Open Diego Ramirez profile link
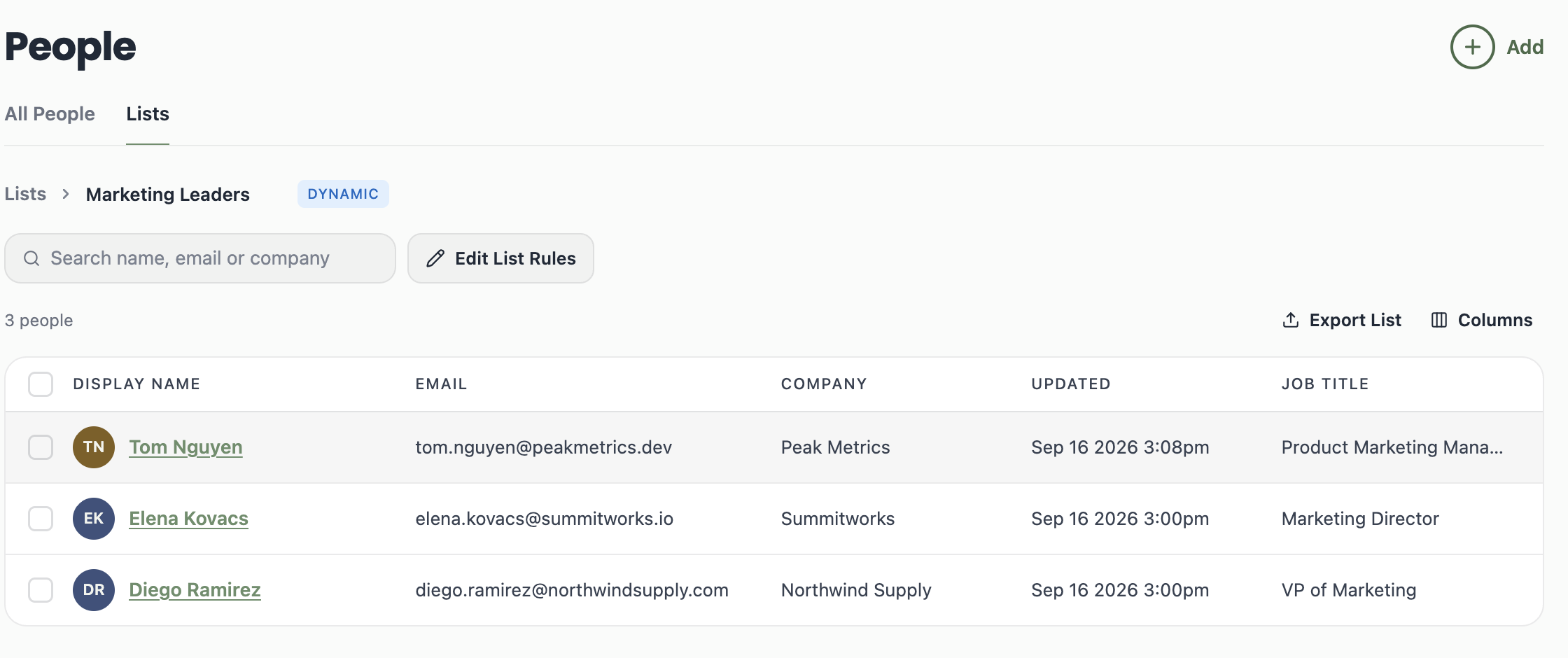 [195, 590]
